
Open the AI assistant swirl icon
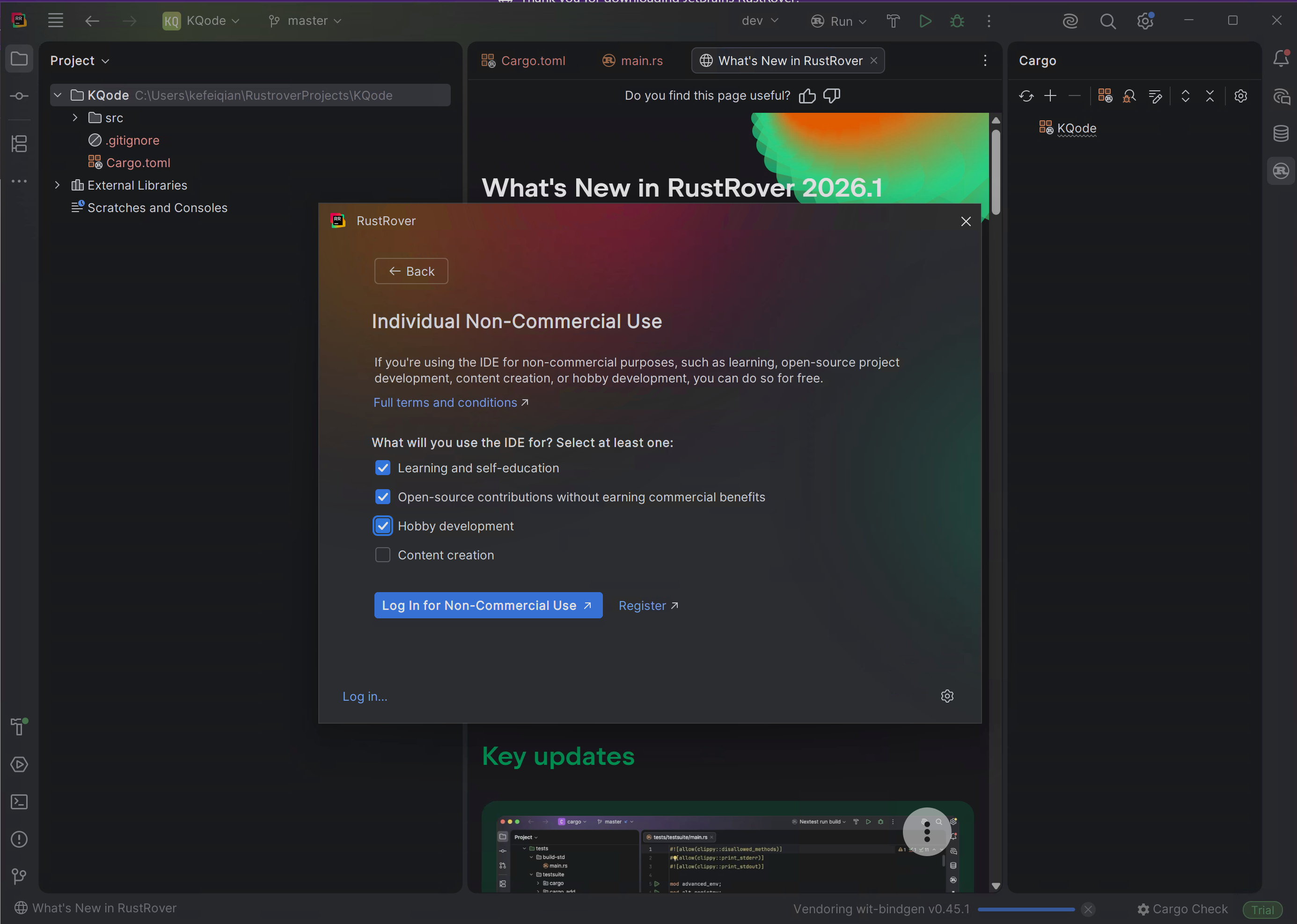click(x=1070, y=21)
